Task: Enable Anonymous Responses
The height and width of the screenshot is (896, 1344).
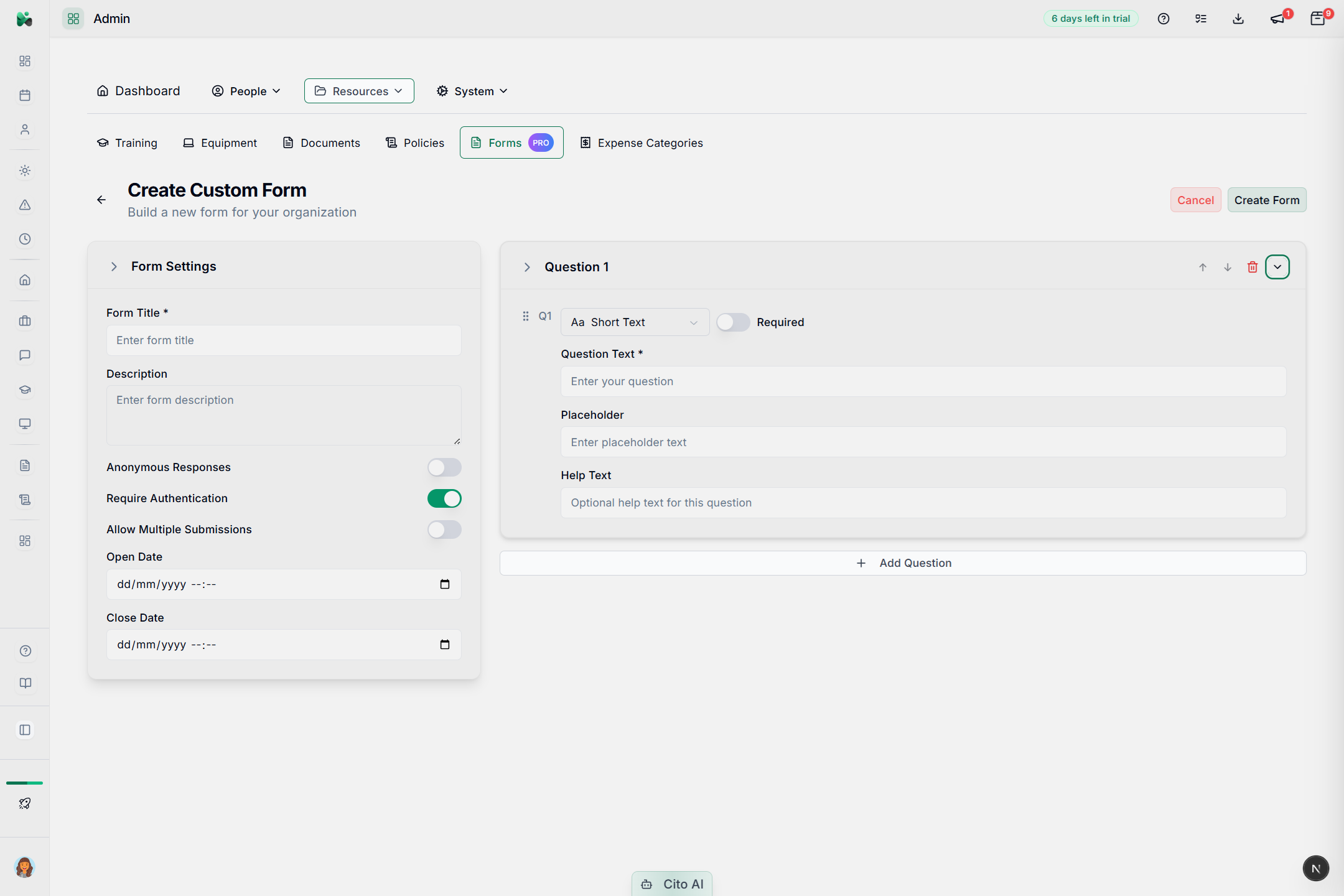Action: coord(444,467)
